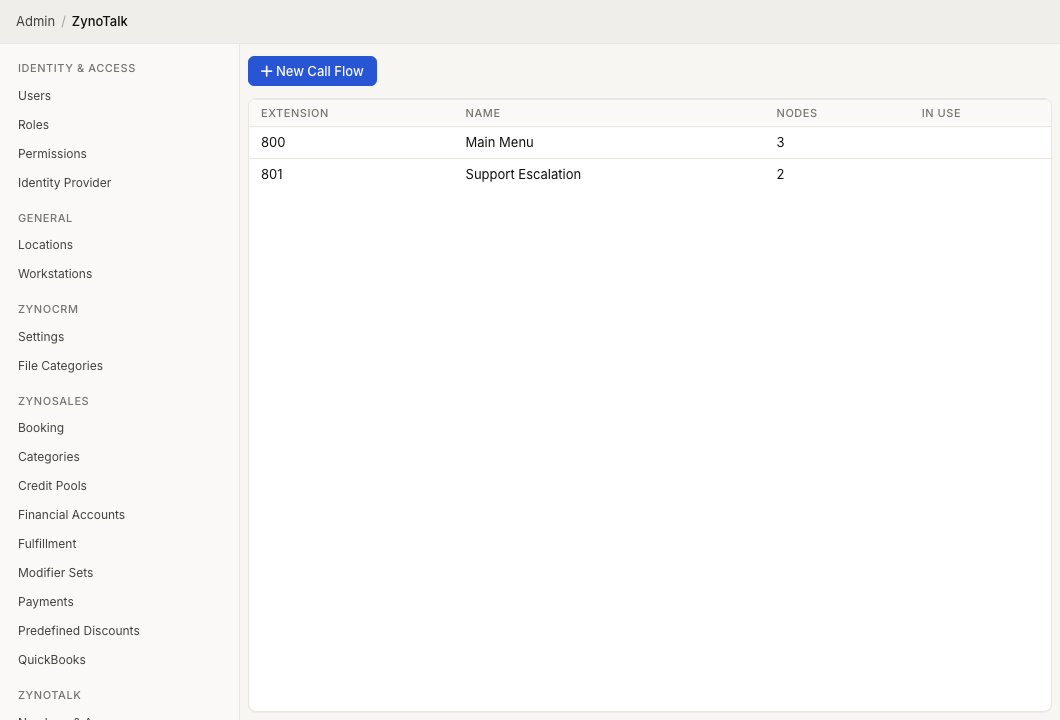
Task: Open the Admin breadcrumb link
Action: (35, 22)
